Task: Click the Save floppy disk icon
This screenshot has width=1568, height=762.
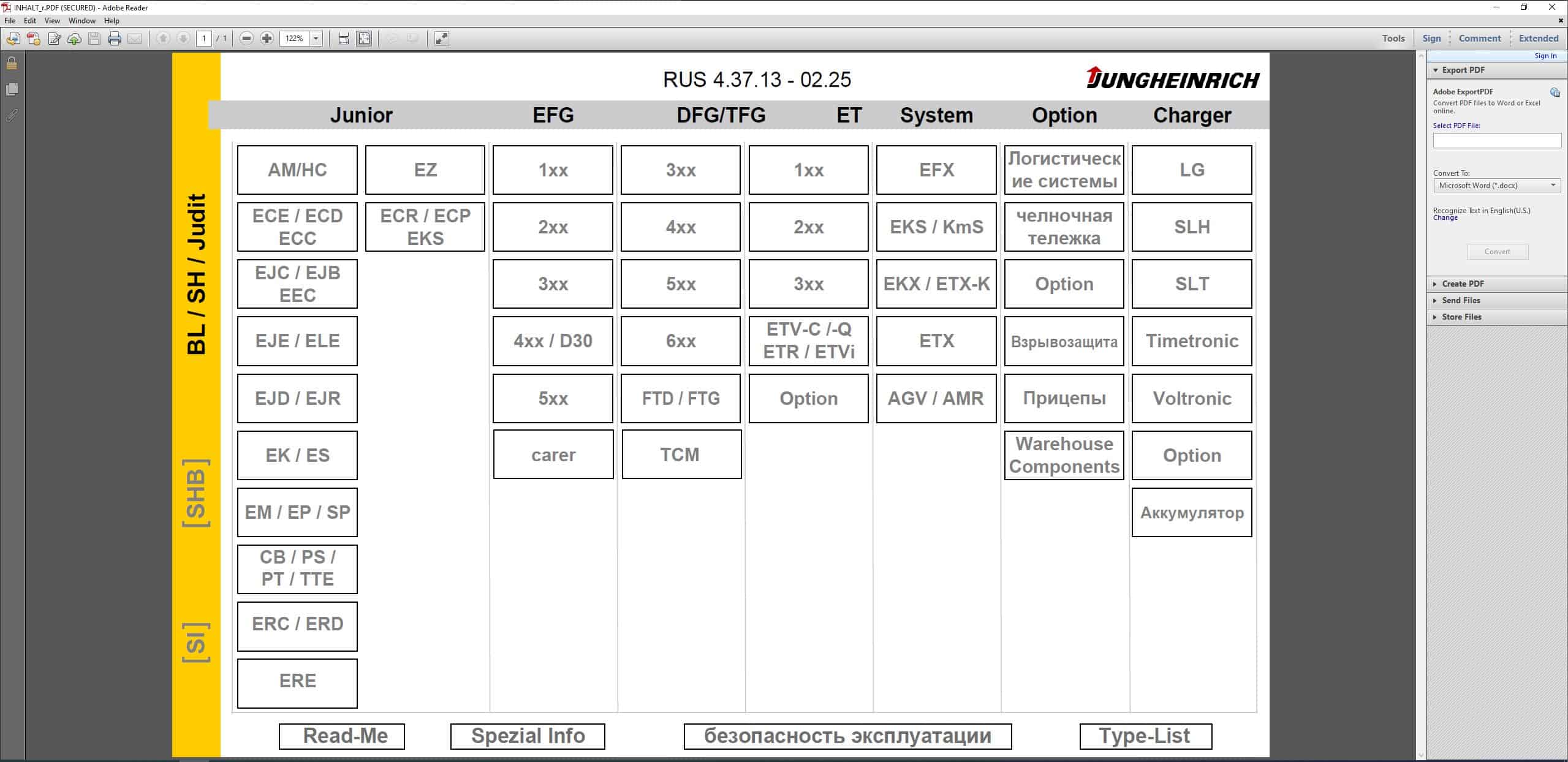Action: pyautogui.click(x=94, y=39)
